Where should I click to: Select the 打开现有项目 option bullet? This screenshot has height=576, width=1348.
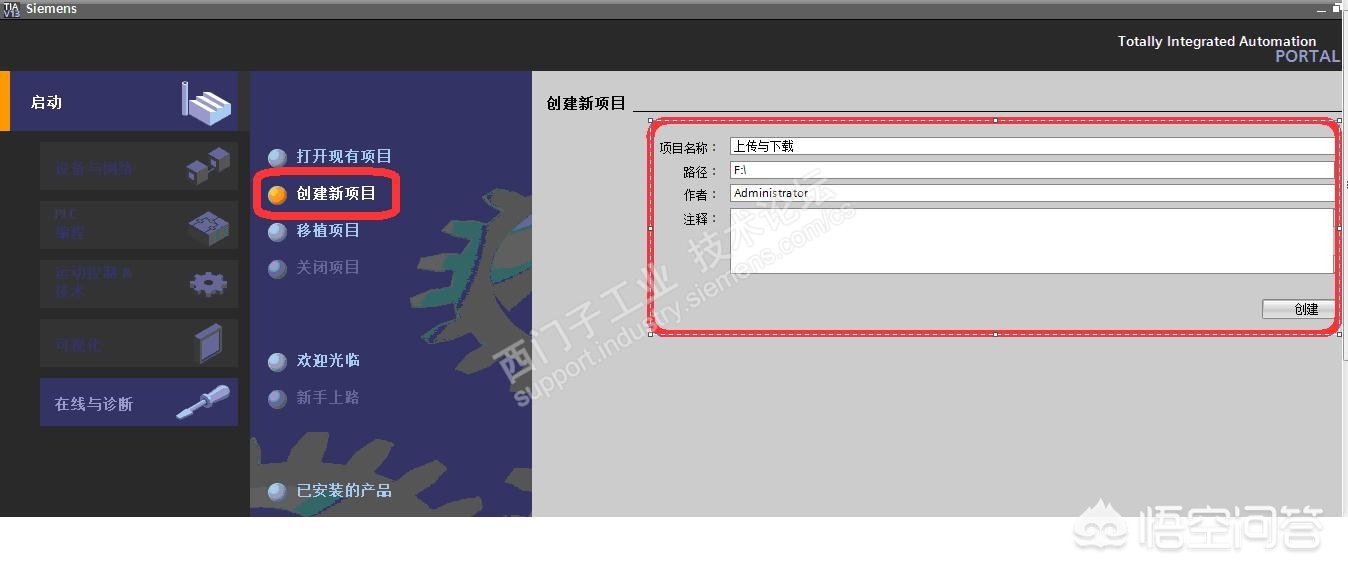click(277, 156)
